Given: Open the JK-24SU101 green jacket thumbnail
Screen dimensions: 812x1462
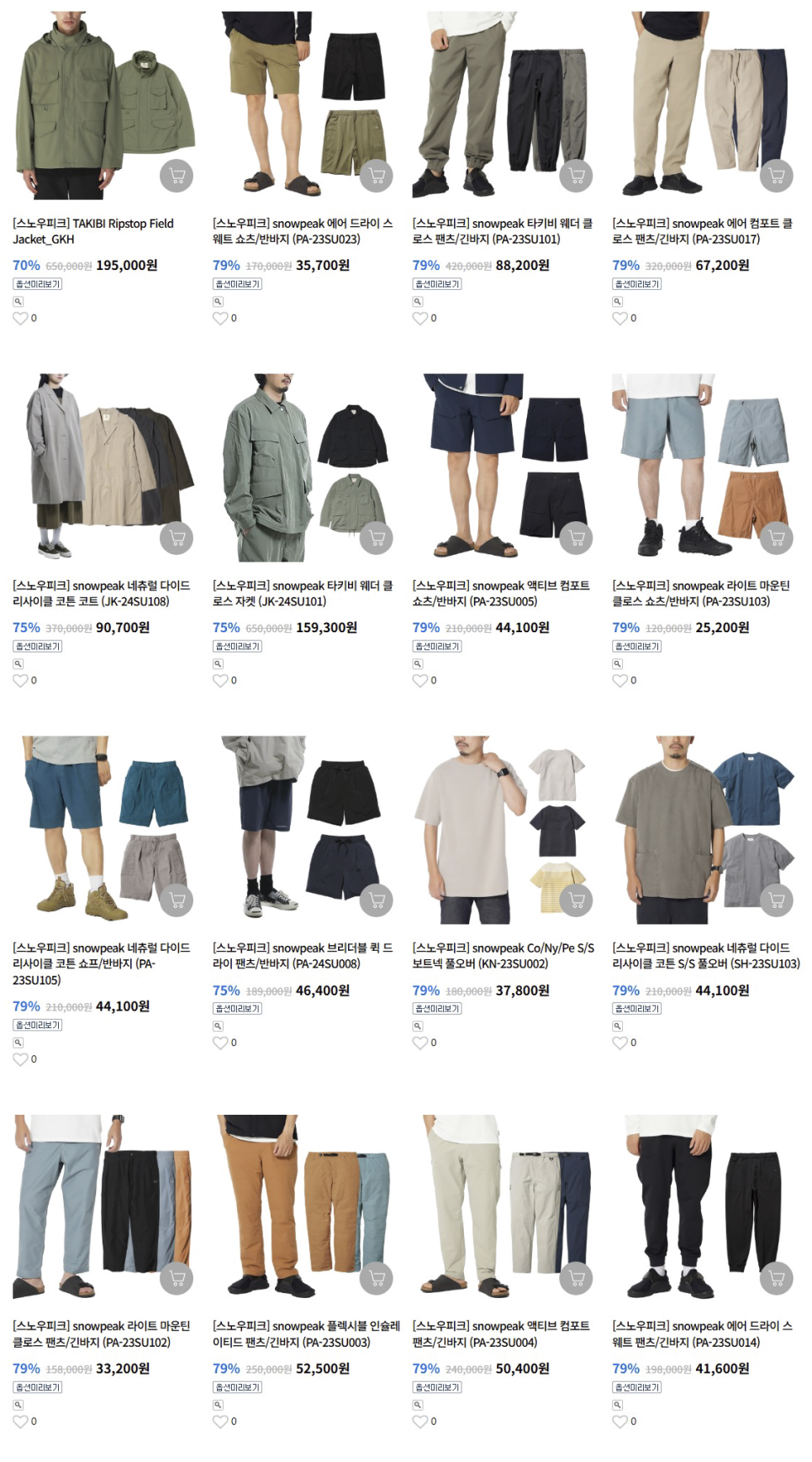Looking at the screenshot, I should point(303,467).
